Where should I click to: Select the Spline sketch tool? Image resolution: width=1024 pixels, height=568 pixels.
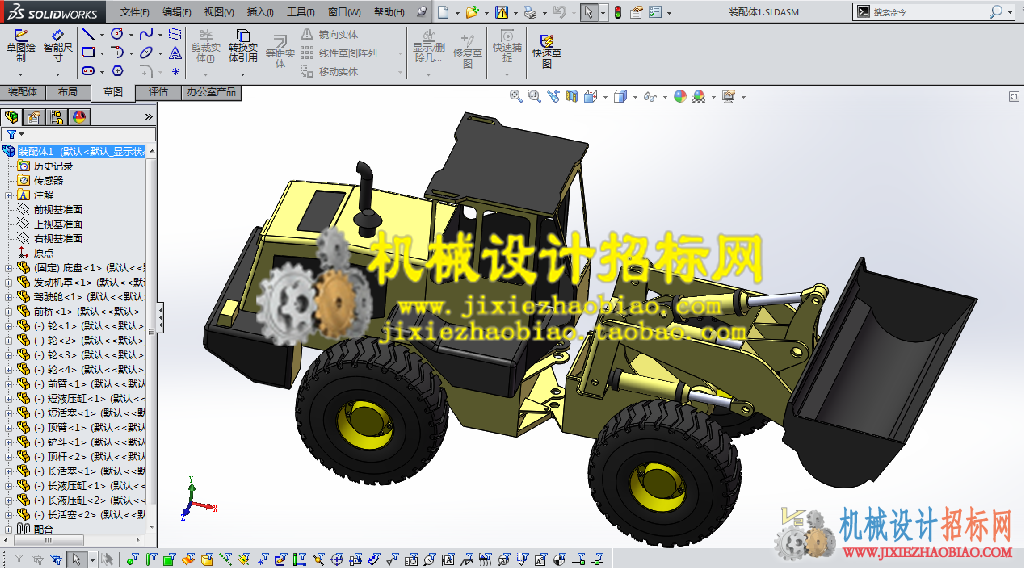(146, 34)
